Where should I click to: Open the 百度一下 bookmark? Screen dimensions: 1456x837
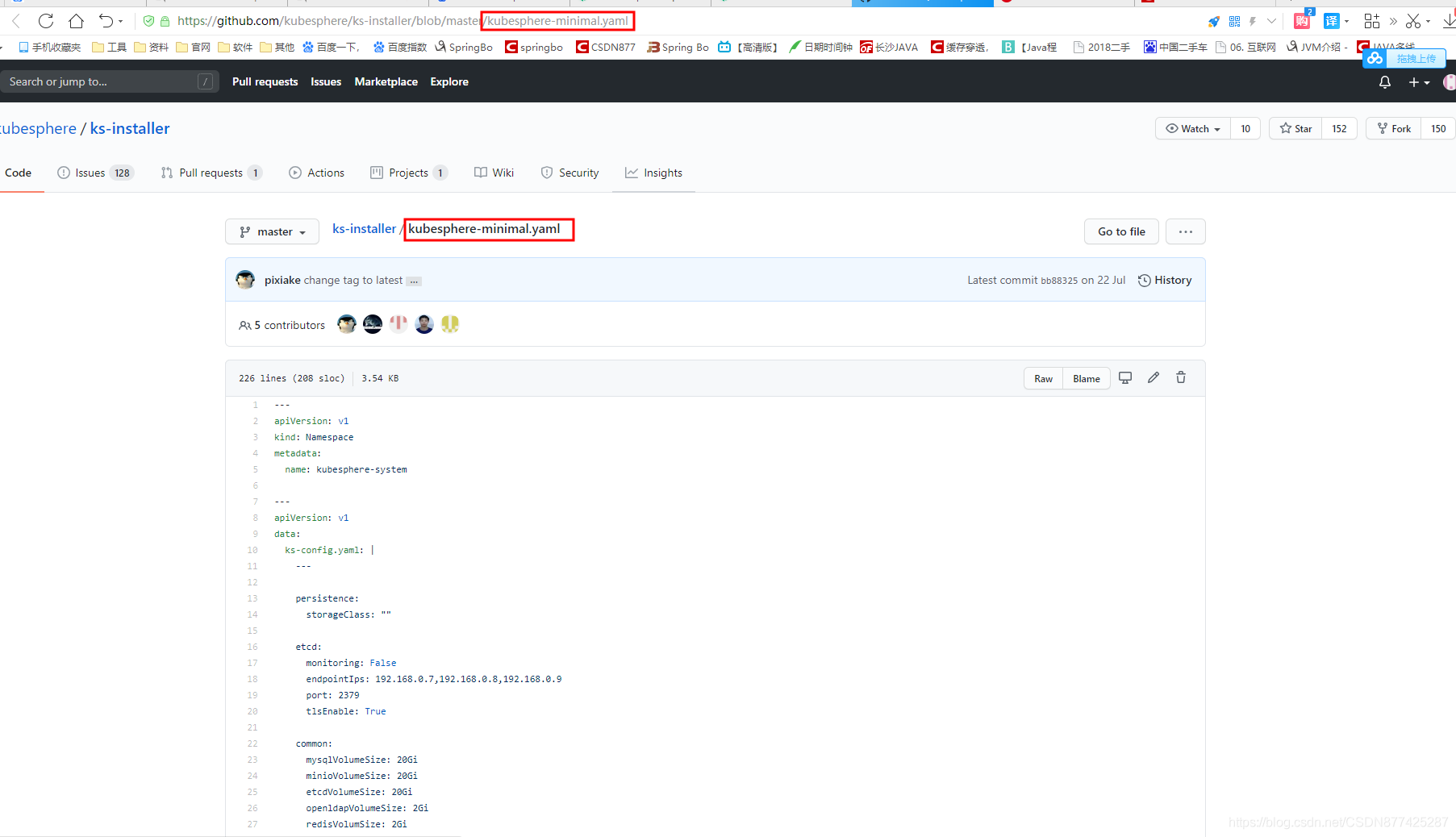pyautogui.click(x=331, y=47)
